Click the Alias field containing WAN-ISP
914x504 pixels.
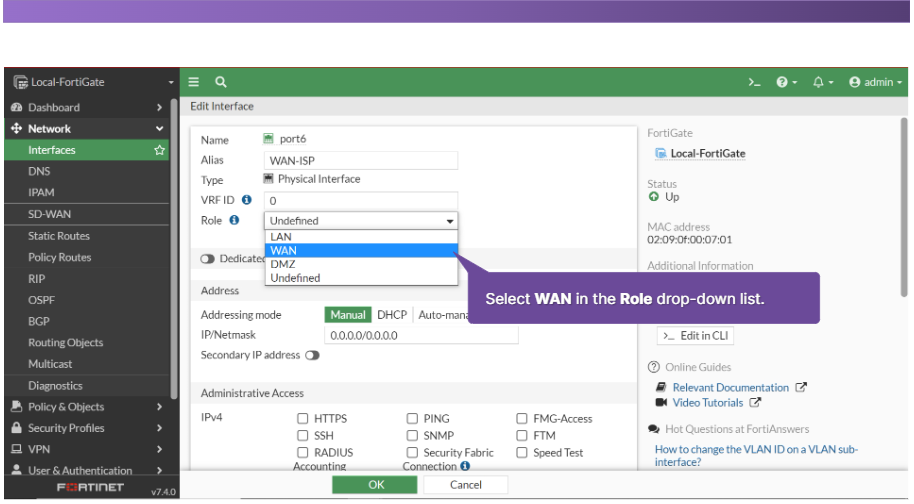(x=361, y=161)
